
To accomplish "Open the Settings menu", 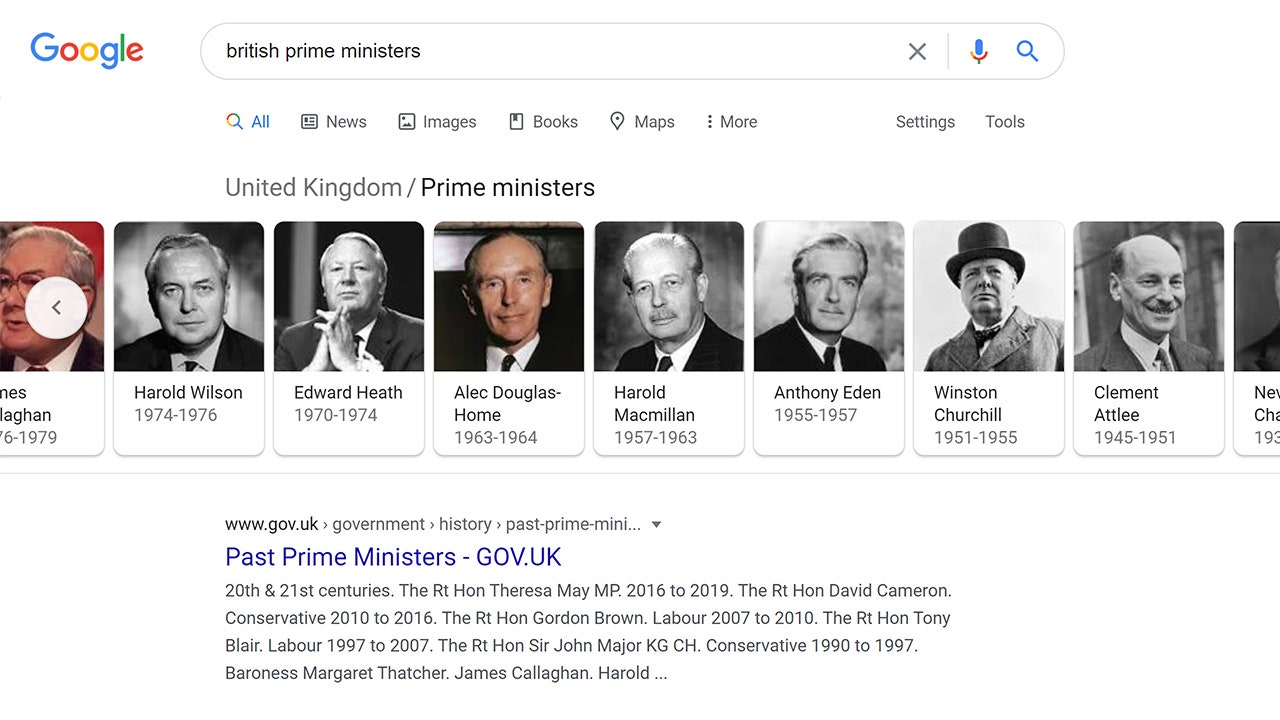I will (925, 122).
